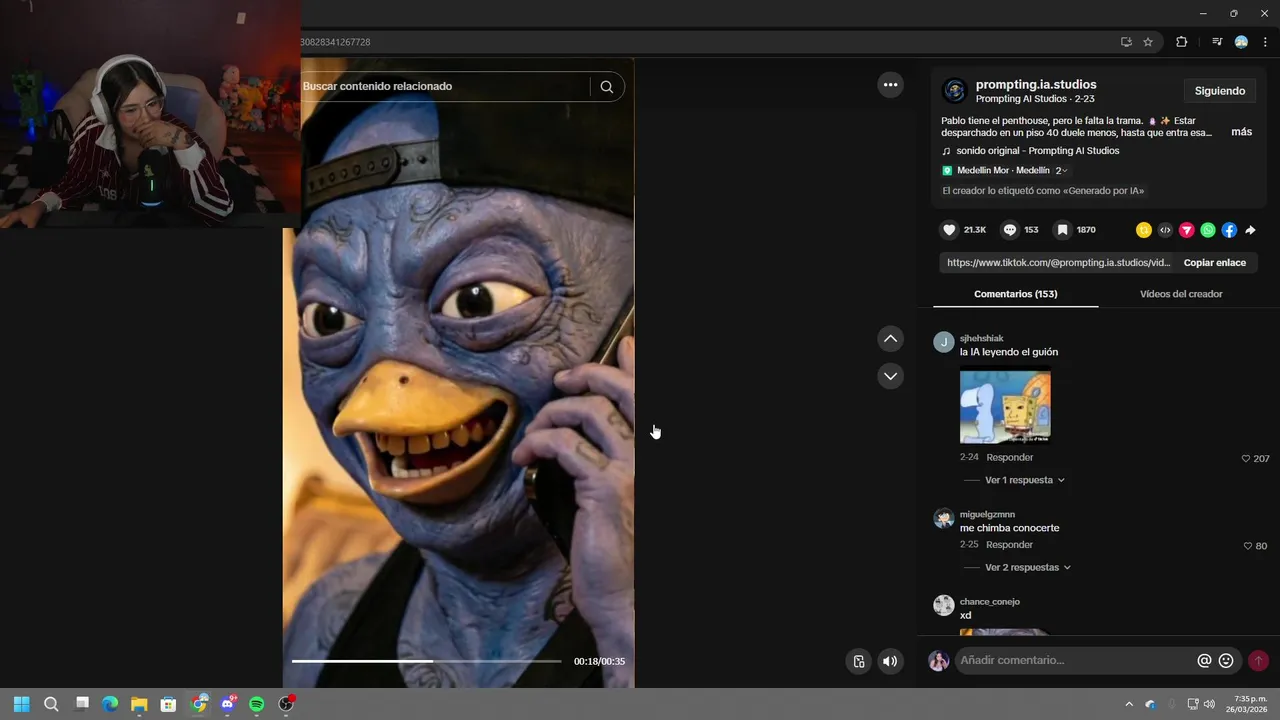Click the yellow repost icon
Image resolution: width=1280 pixels, height=720 pixels.
pyautogui.click(x=1144, y=230)
